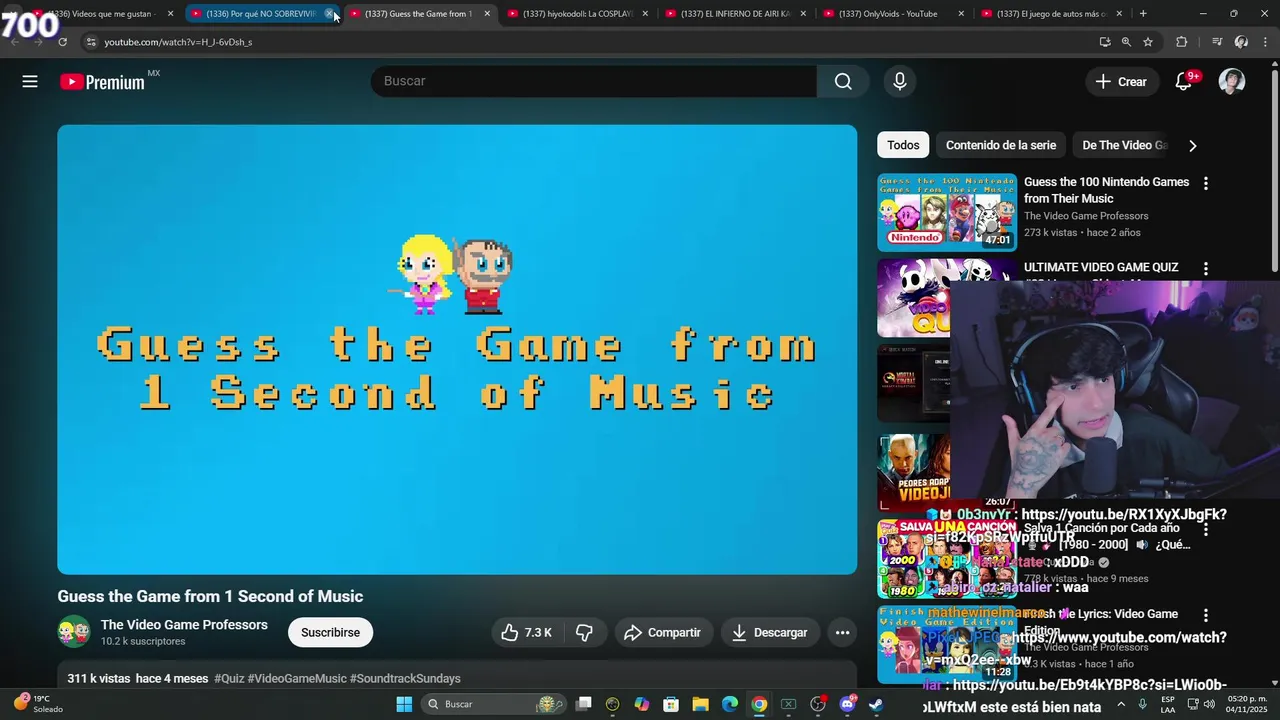Open the account avatar menu
1280x720 pixels.
(x=1232, y=82)
